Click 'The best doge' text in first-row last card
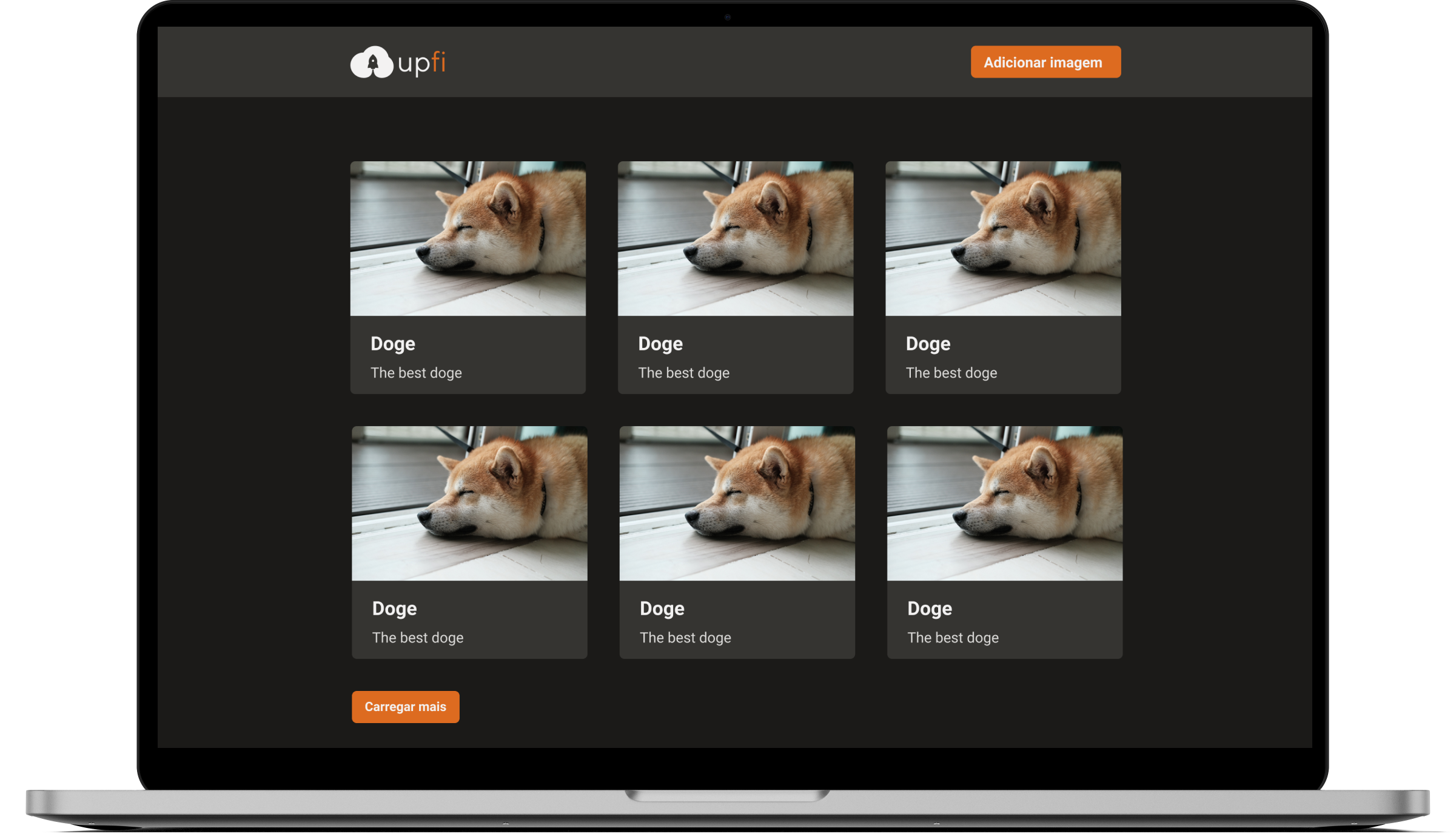 (951, 373)
